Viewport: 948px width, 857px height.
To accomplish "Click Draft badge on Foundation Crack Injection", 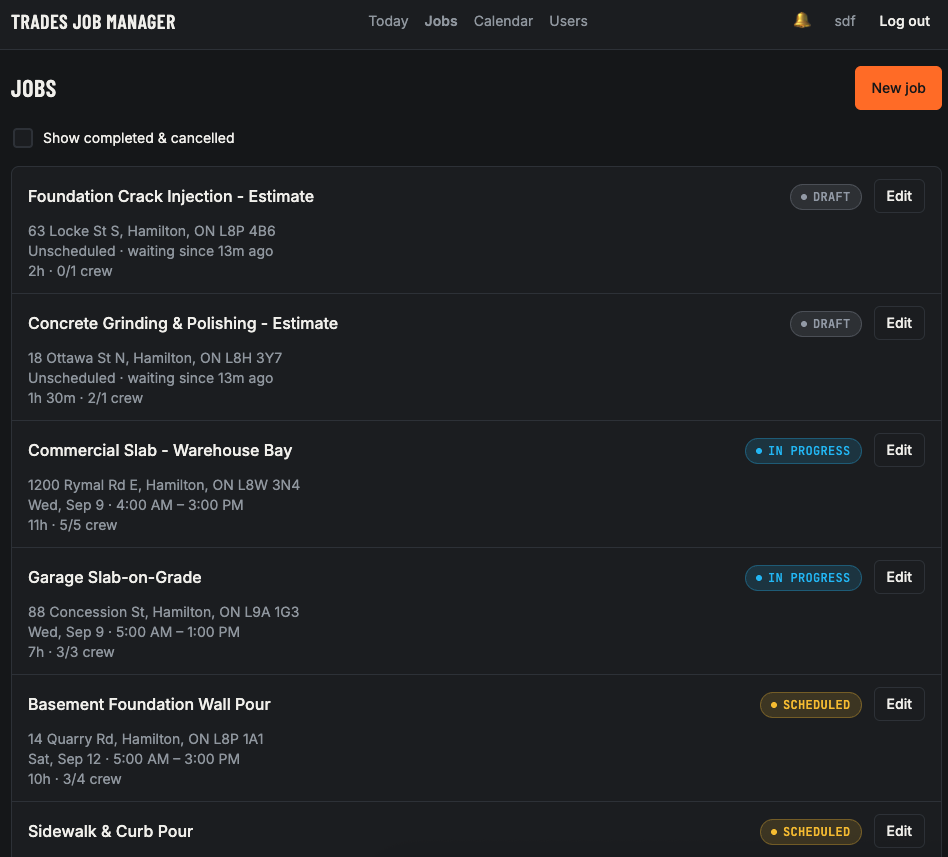I will [x=825, y=197].
